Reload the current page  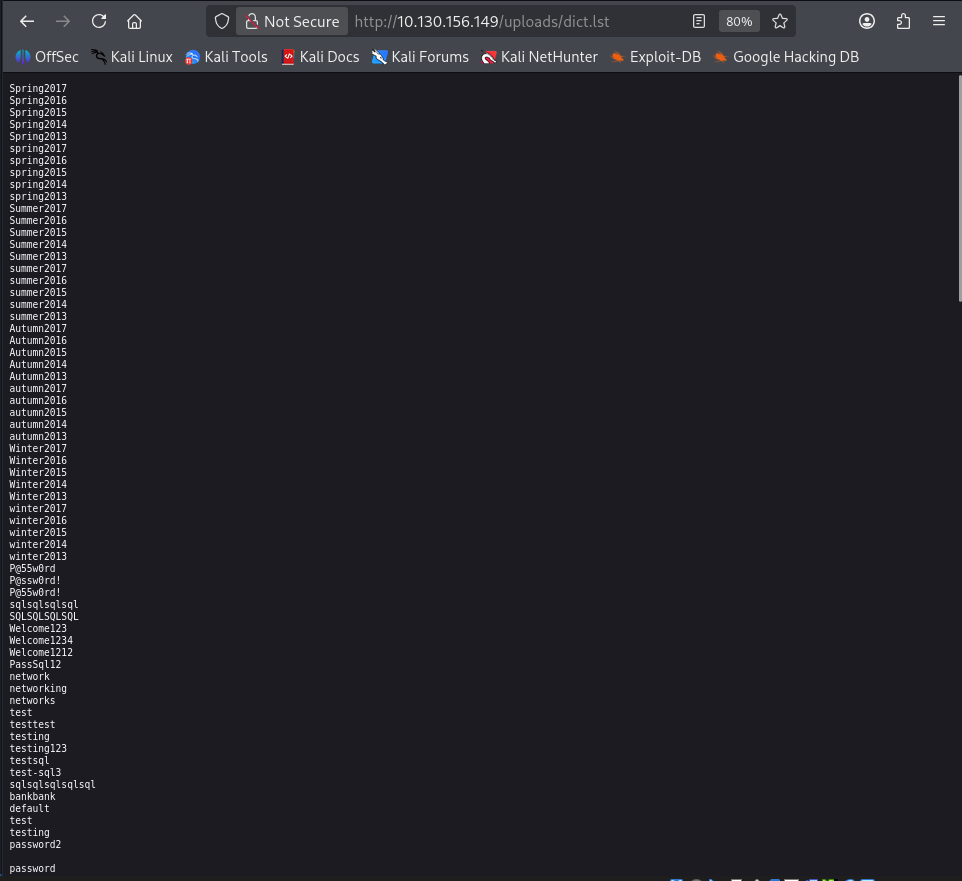coord(99,21)
